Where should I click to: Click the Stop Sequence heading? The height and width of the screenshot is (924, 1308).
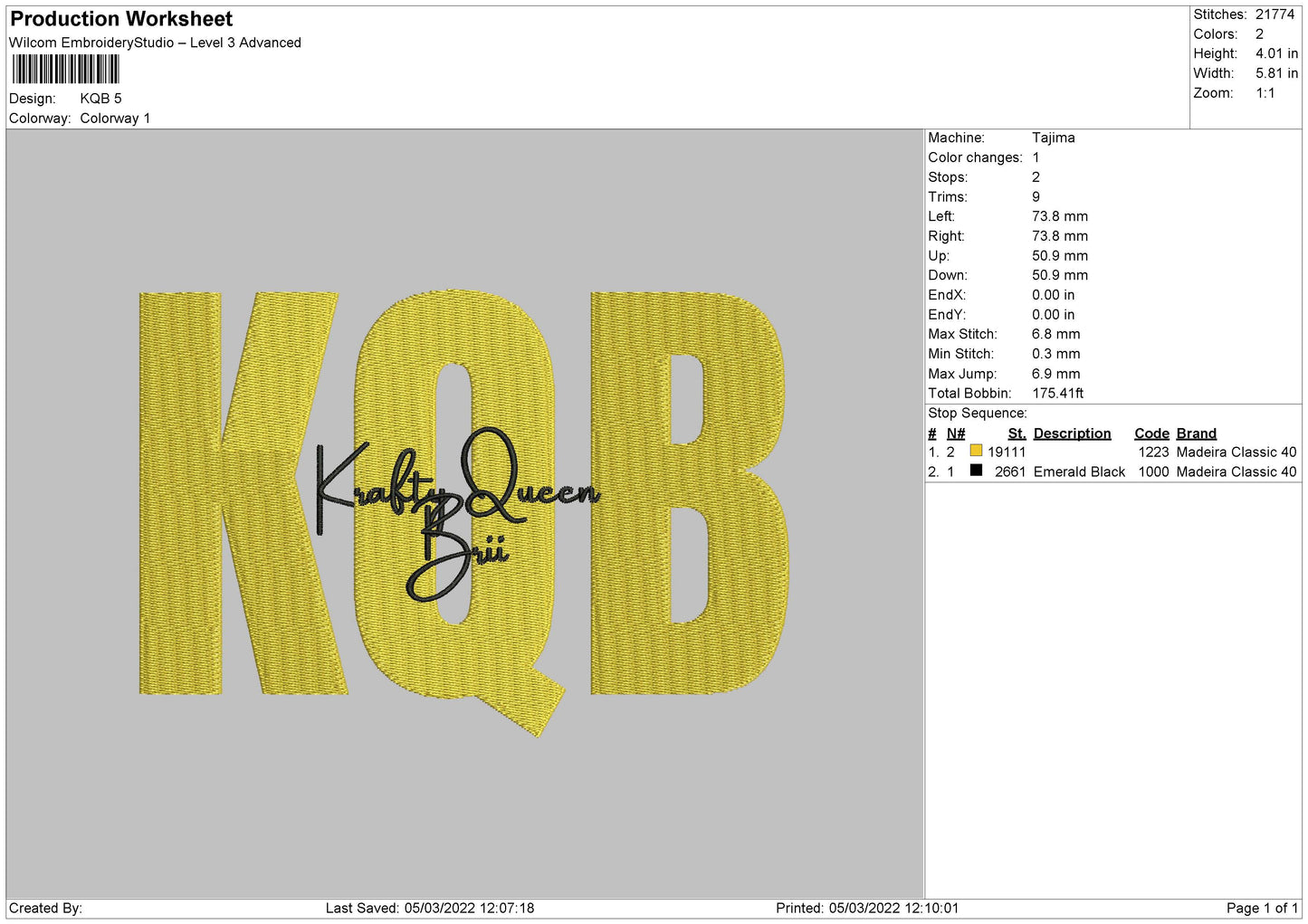978,414
